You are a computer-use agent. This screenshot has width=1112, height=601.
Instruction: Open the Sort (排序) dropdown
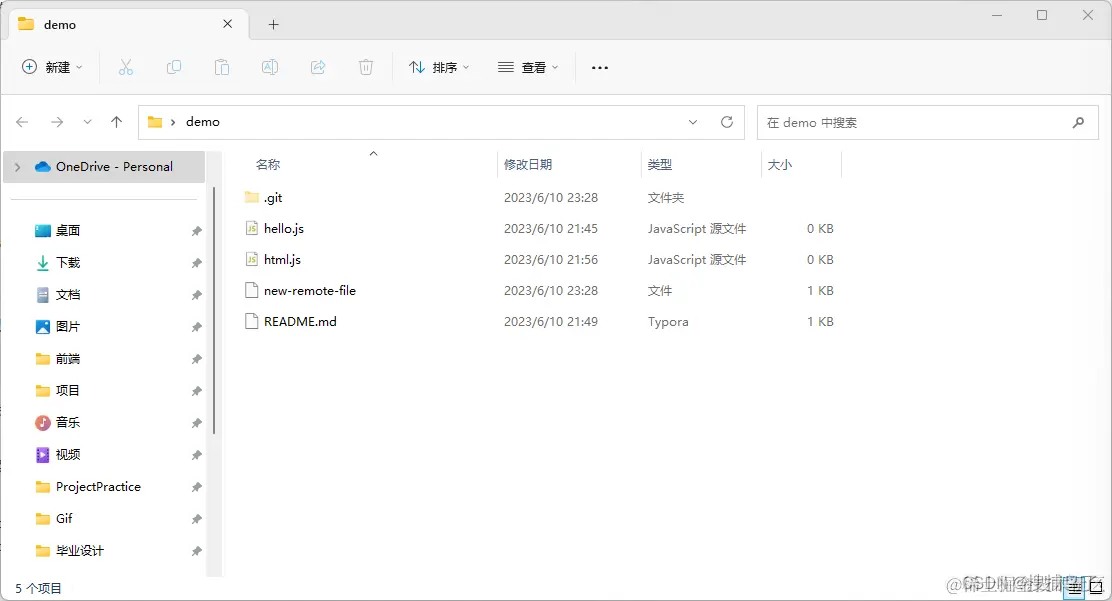439,67
